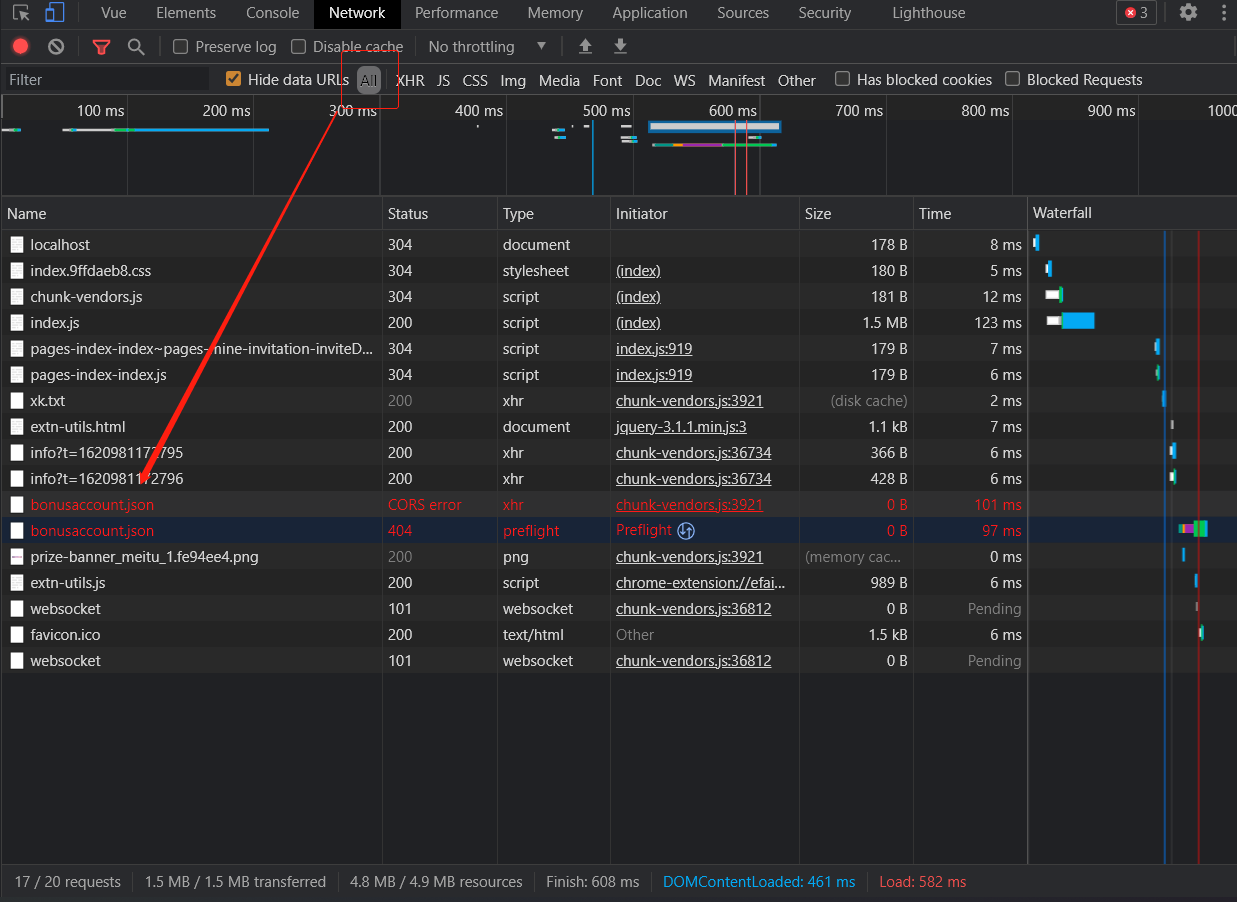
Task: Sort by the Size column header
Action: click(855, 213)
